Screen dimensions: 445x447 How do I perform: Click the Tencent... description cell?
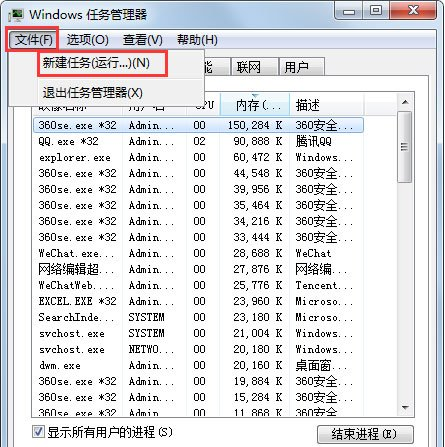324,286
